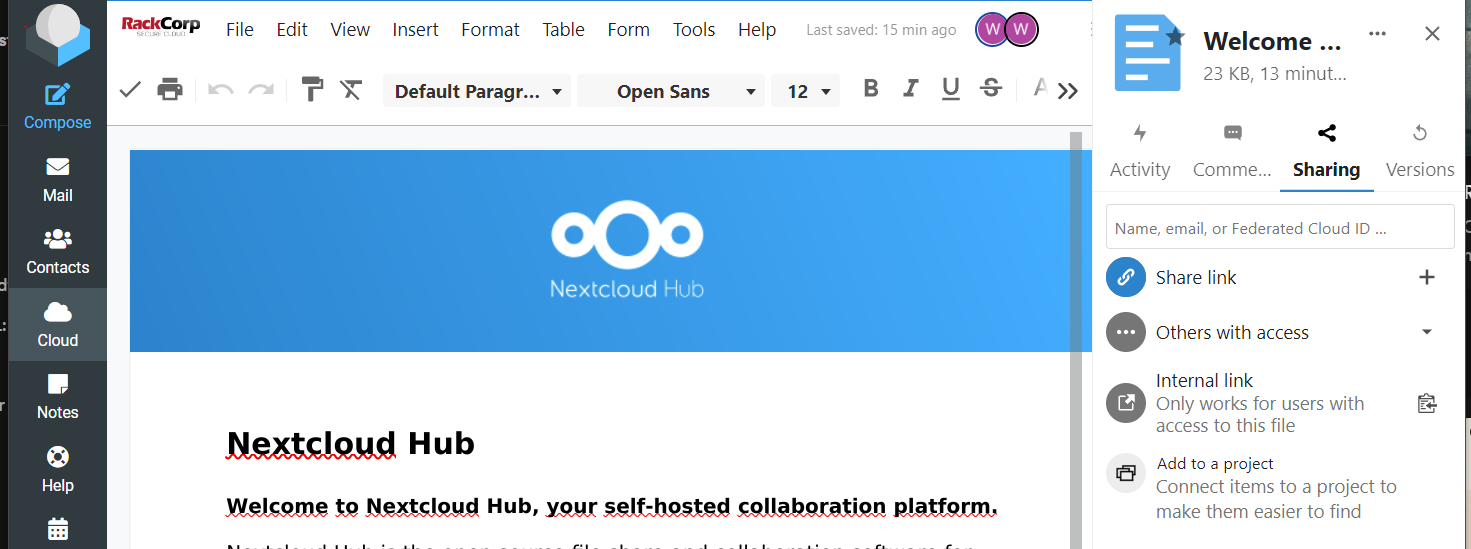
Task: Open the font size 12 dropdown
Action: pos(805,91)
